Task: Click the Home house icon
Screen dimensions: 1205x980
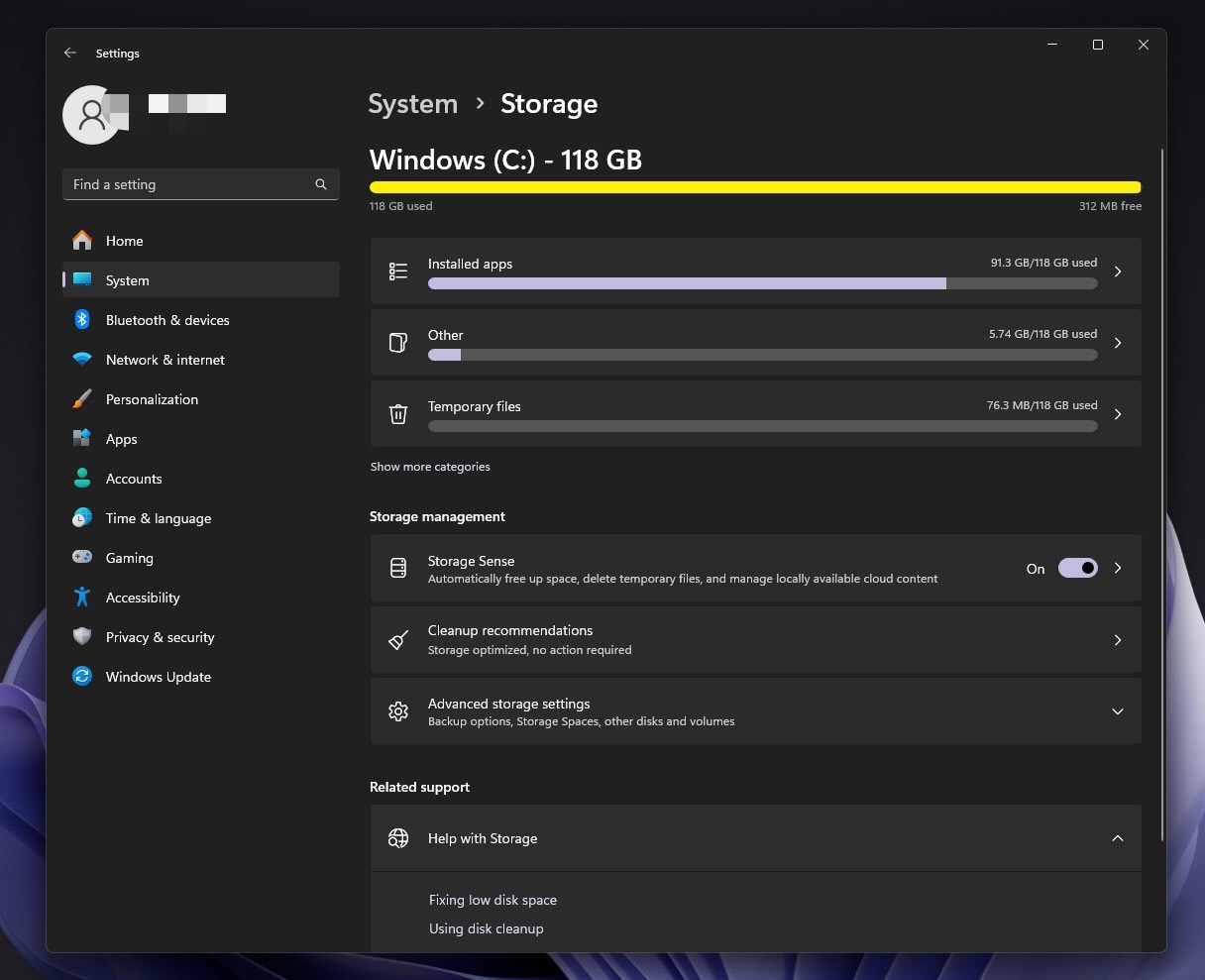Action: (x=82, y=241)
